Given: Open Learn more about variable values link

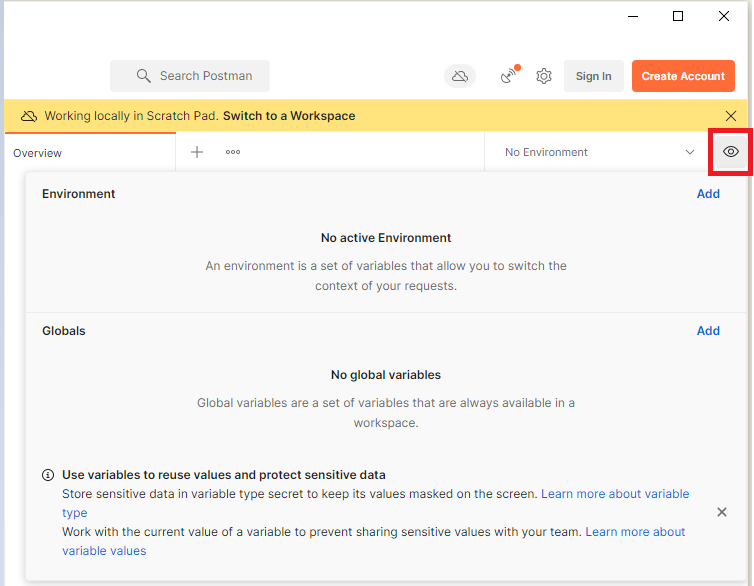Looking at the screenshot, I should (635, 532).
